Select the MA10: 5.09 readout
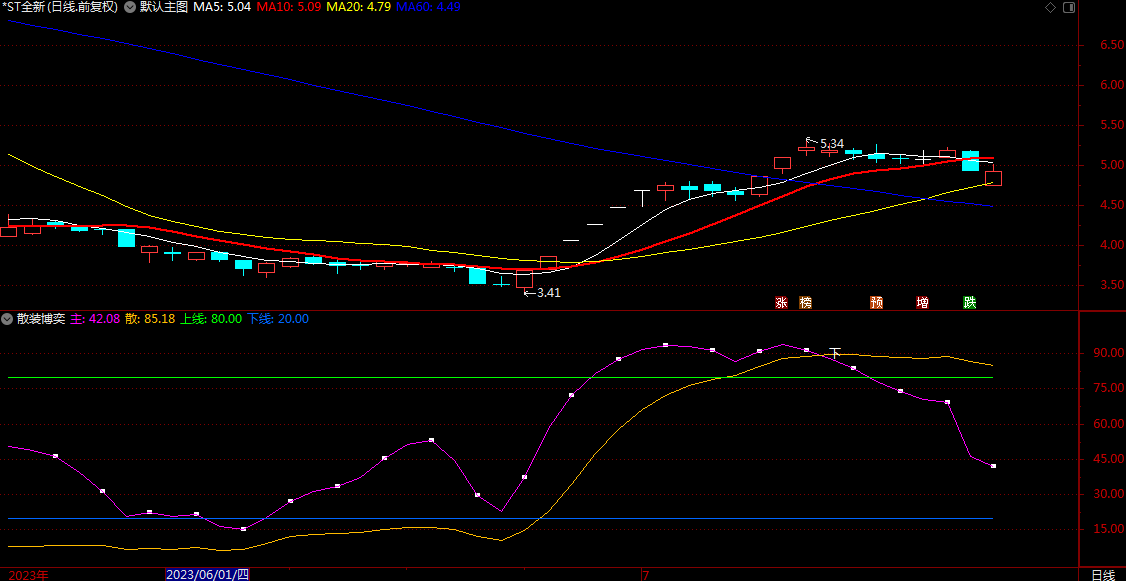This screenshot has height=581, width=1126. click(289, 7)
